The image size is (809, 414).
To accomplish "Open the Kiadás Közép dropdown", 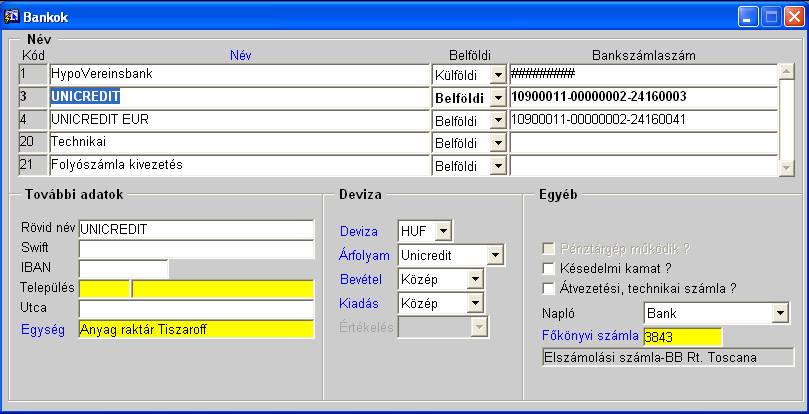I will pyautogui.click(x=475, y=304).
